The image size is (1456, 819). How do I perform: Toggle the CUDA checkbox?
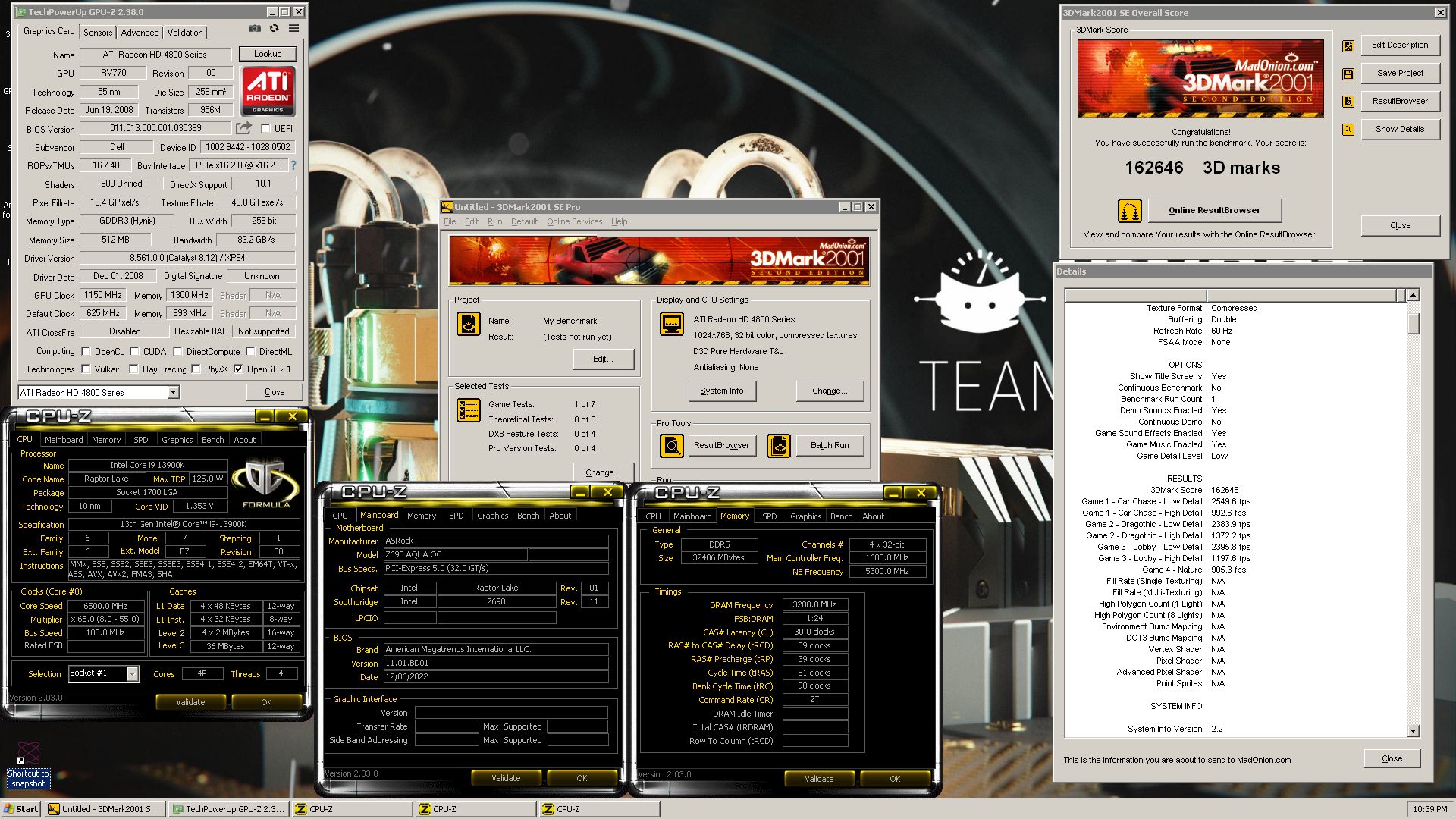click(134, 352)
